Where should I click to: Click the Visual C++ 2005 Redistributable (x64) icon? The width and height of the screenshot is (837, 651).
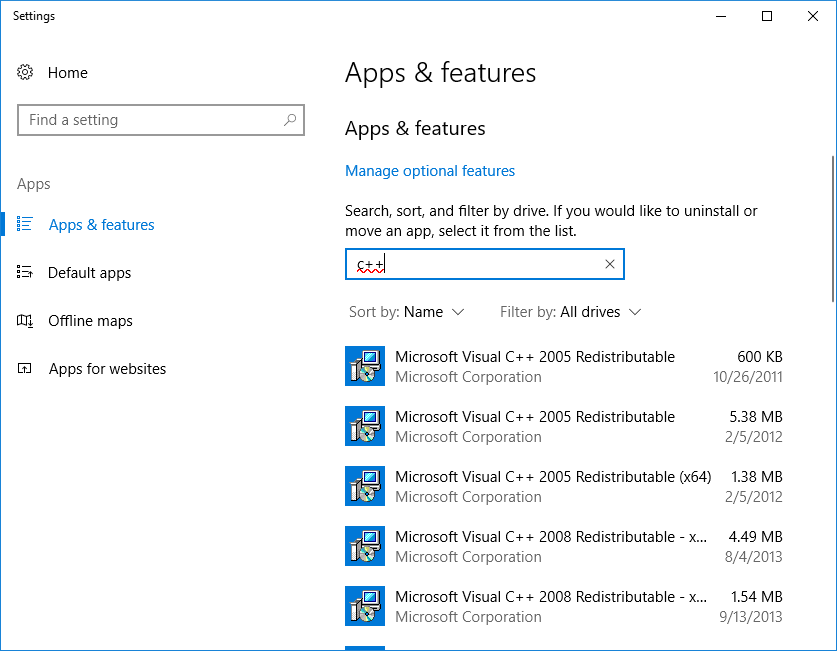tap(365, 487)
